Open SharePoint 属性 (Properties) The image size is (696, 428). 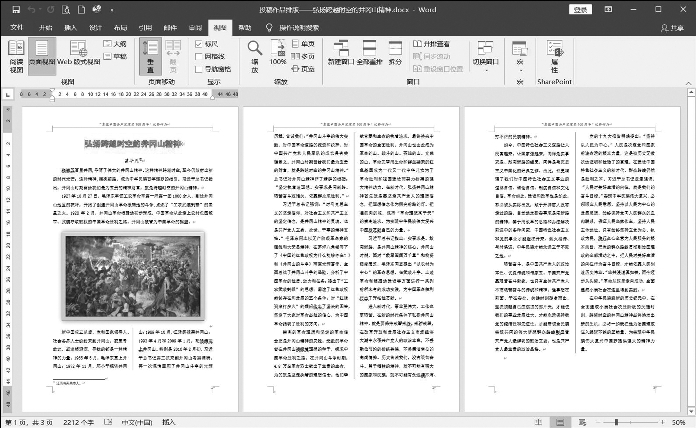(x=555, y=56)
